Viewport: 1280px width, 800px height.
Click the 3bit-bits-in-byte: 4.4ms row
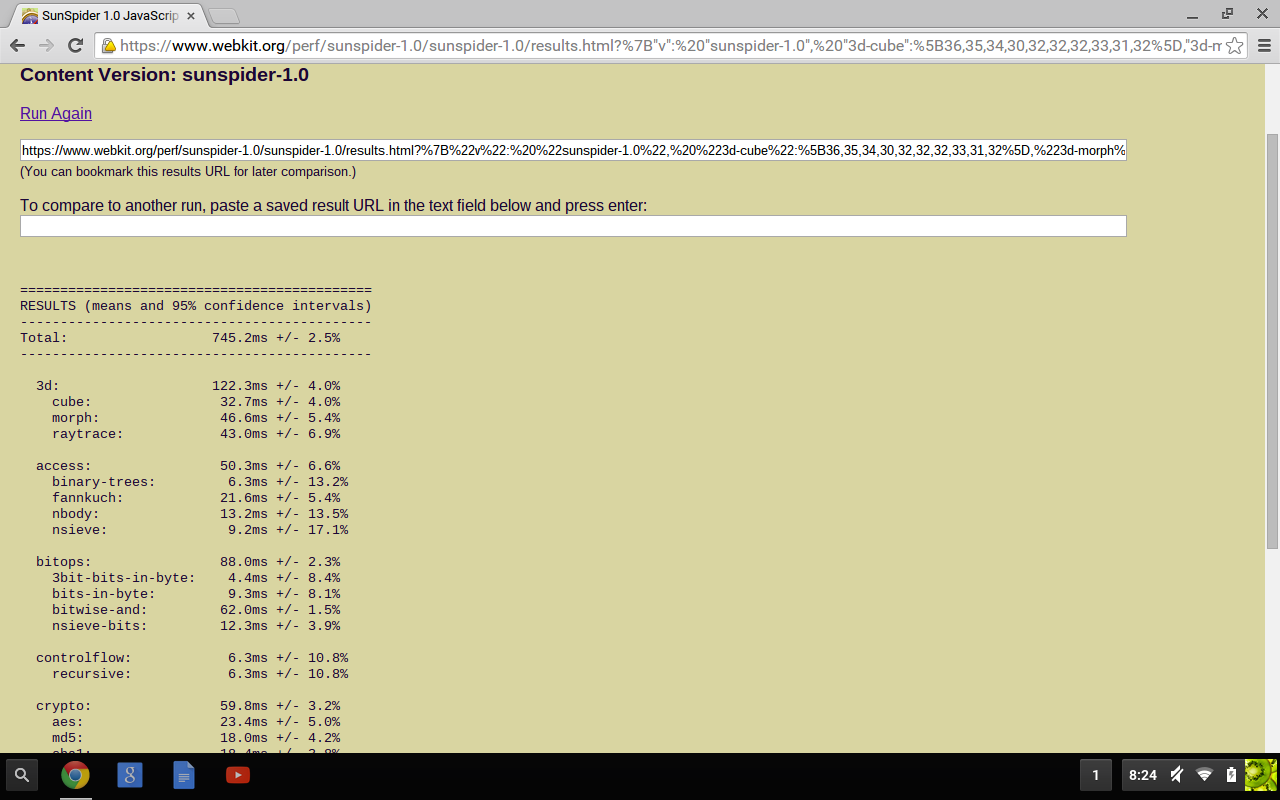click(196, 578)
